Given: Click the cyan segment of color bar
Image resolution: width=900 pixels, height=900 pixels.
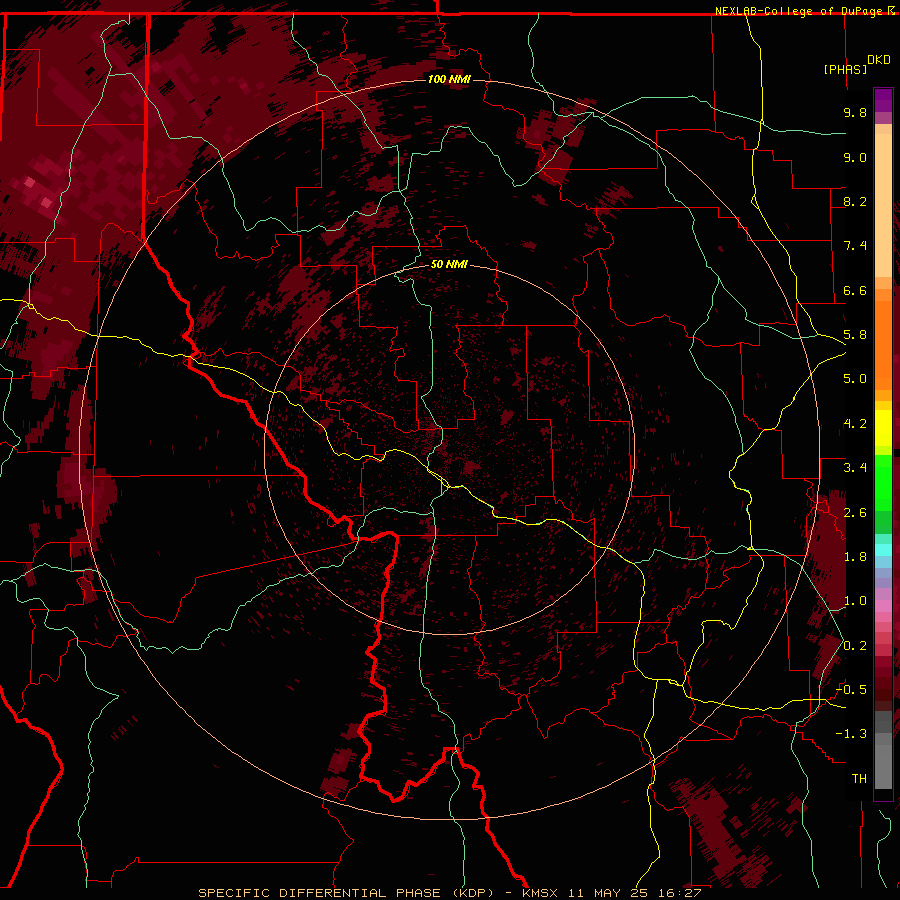Looking at the screenshot, I should (883, 549).
